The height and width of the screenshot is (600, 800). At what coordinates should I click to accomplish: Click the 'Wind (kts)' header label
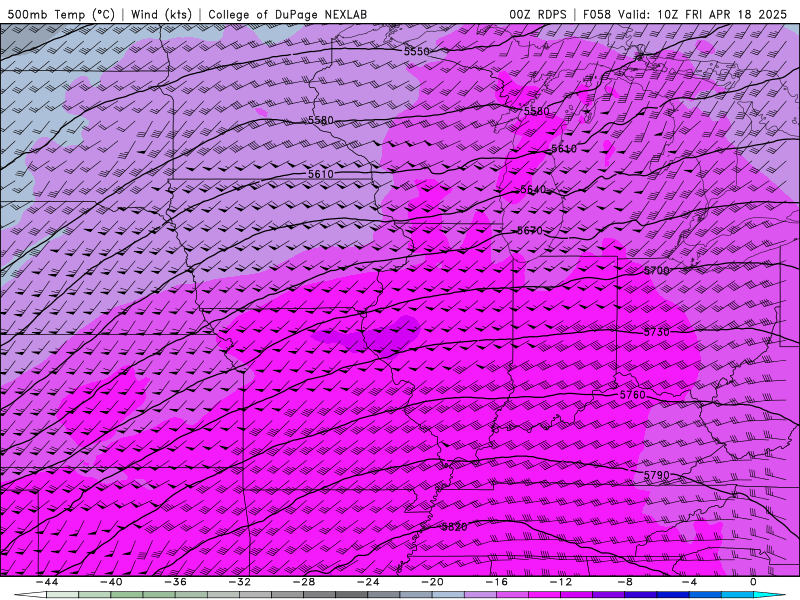(x=161, y=14)
